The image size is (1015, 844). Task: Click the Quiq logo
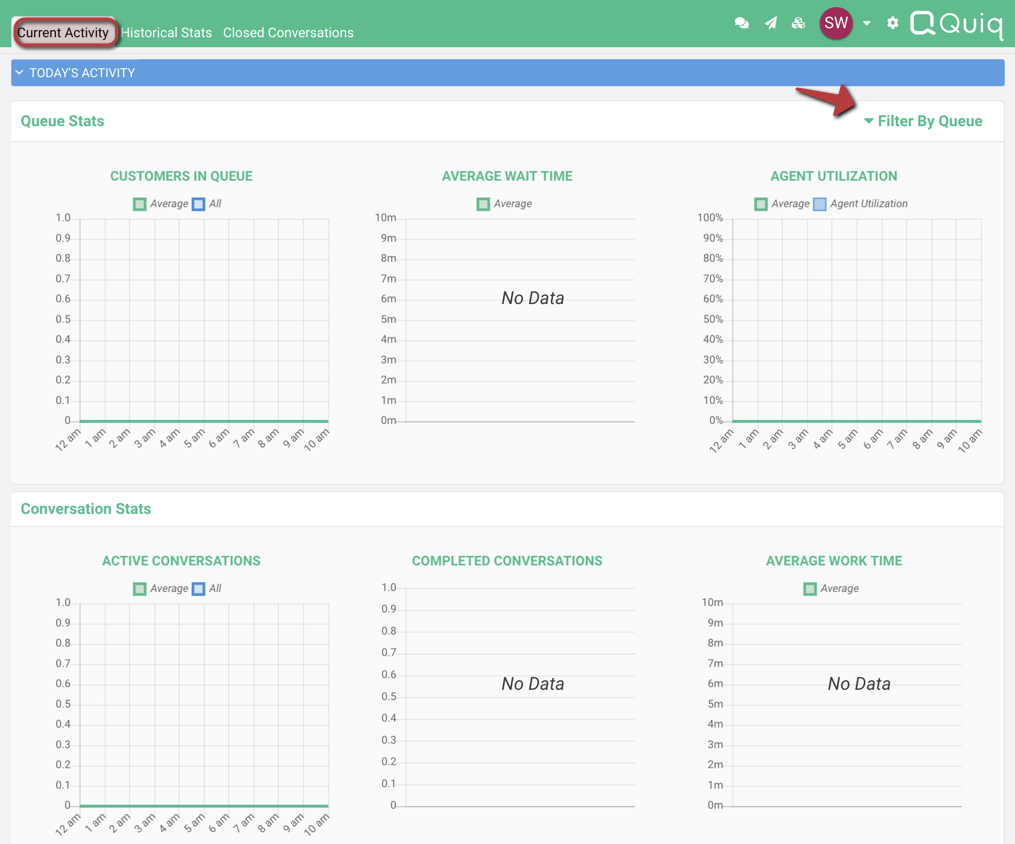(957, 25)
